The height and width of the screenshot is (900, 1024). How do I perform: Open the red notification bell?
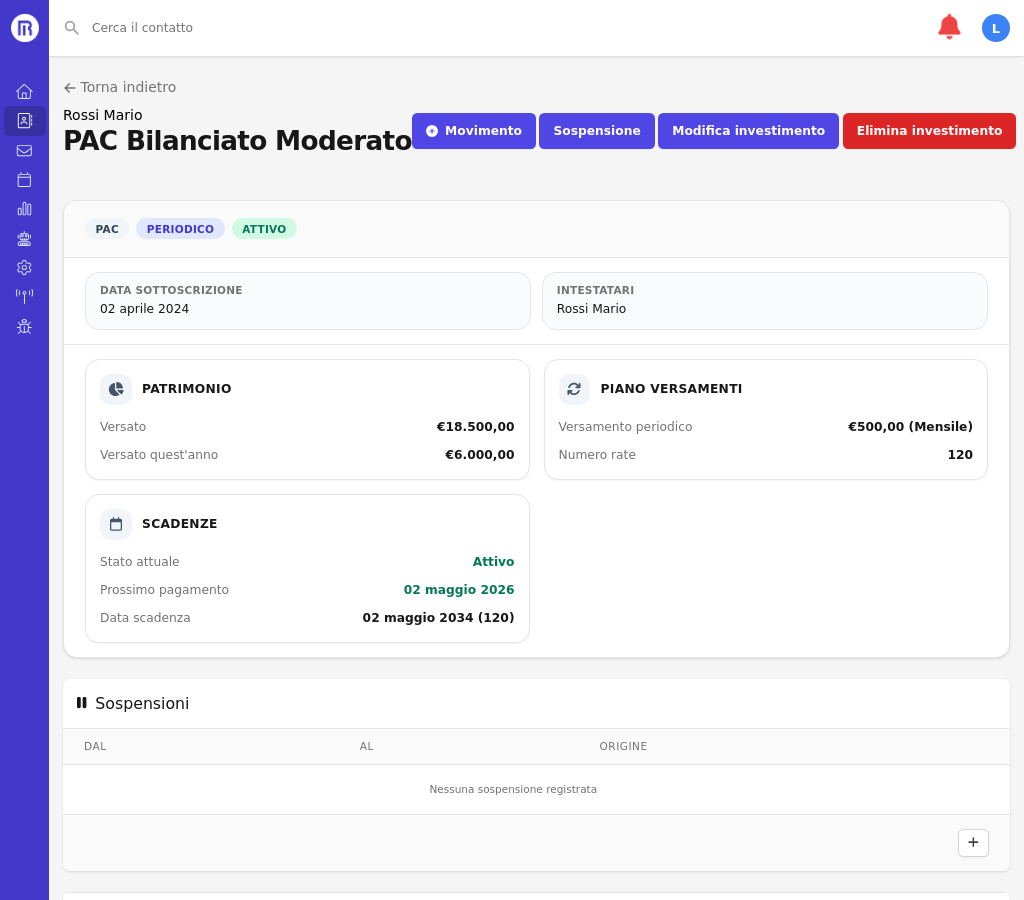(x=948, y=27)
